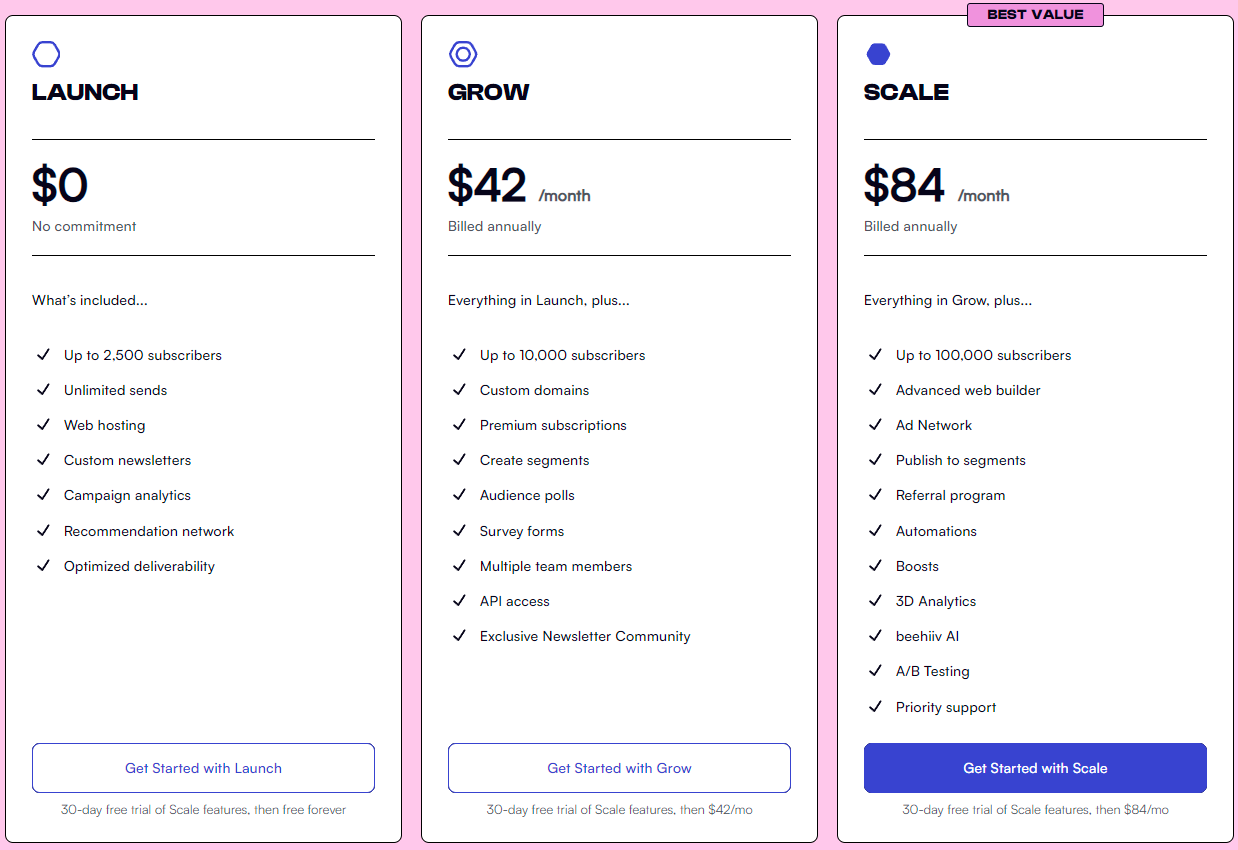This screenshot has height=850, width=1238.
Task: Click the double hexagon icon above GROW
Action: [463, 54]
